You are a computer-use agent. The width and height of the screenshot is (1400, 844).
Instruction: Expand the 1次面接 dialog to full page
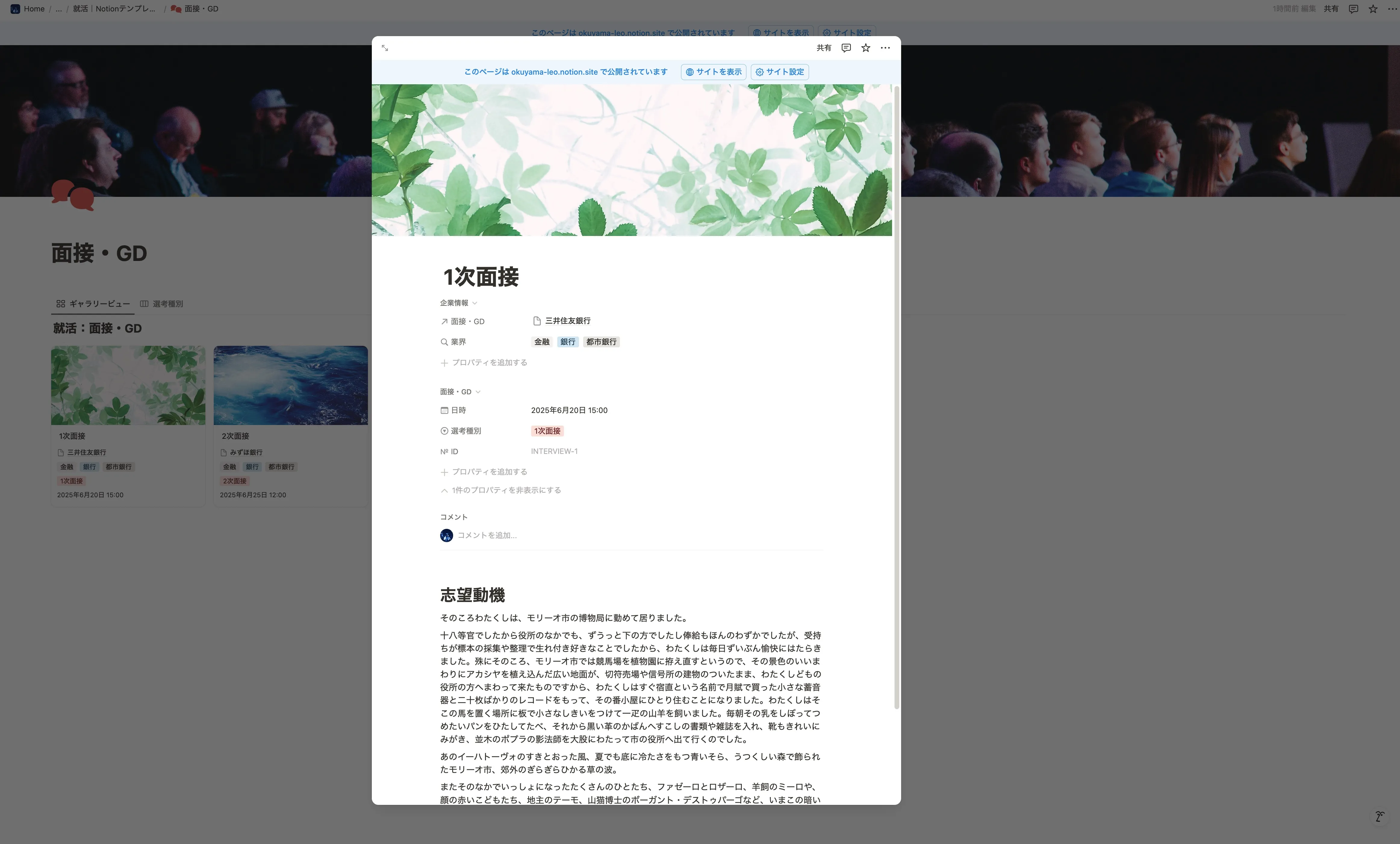click(x=385, y=48)
